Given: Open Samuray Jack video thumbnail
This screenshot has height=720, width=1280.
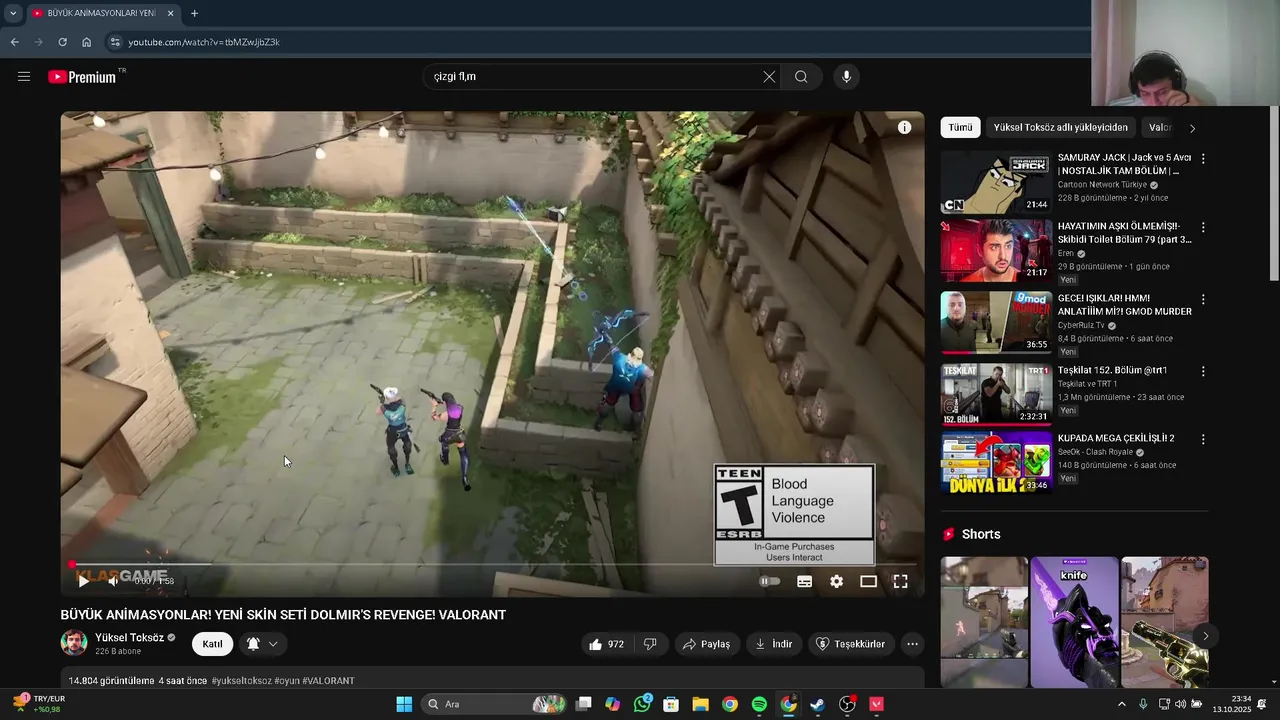Looking at the screenshot, I should tap(996, 182).
